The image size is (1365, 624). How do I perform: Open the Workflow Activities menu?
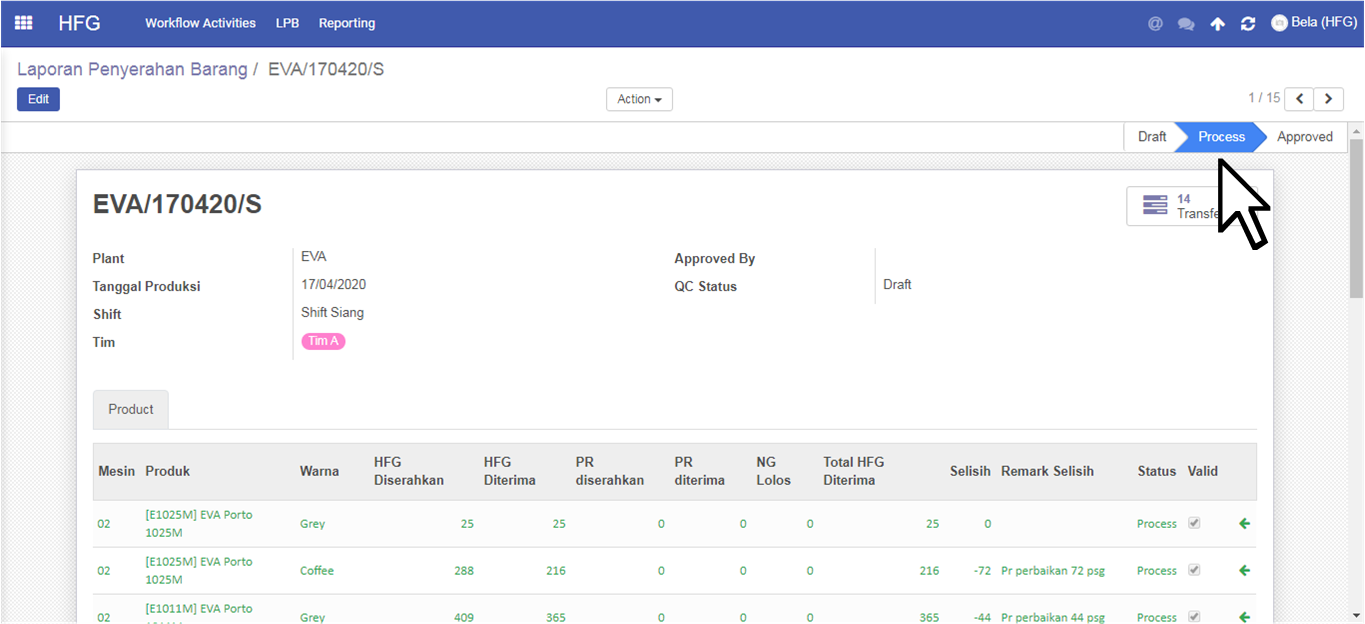(x=200, y=23)
